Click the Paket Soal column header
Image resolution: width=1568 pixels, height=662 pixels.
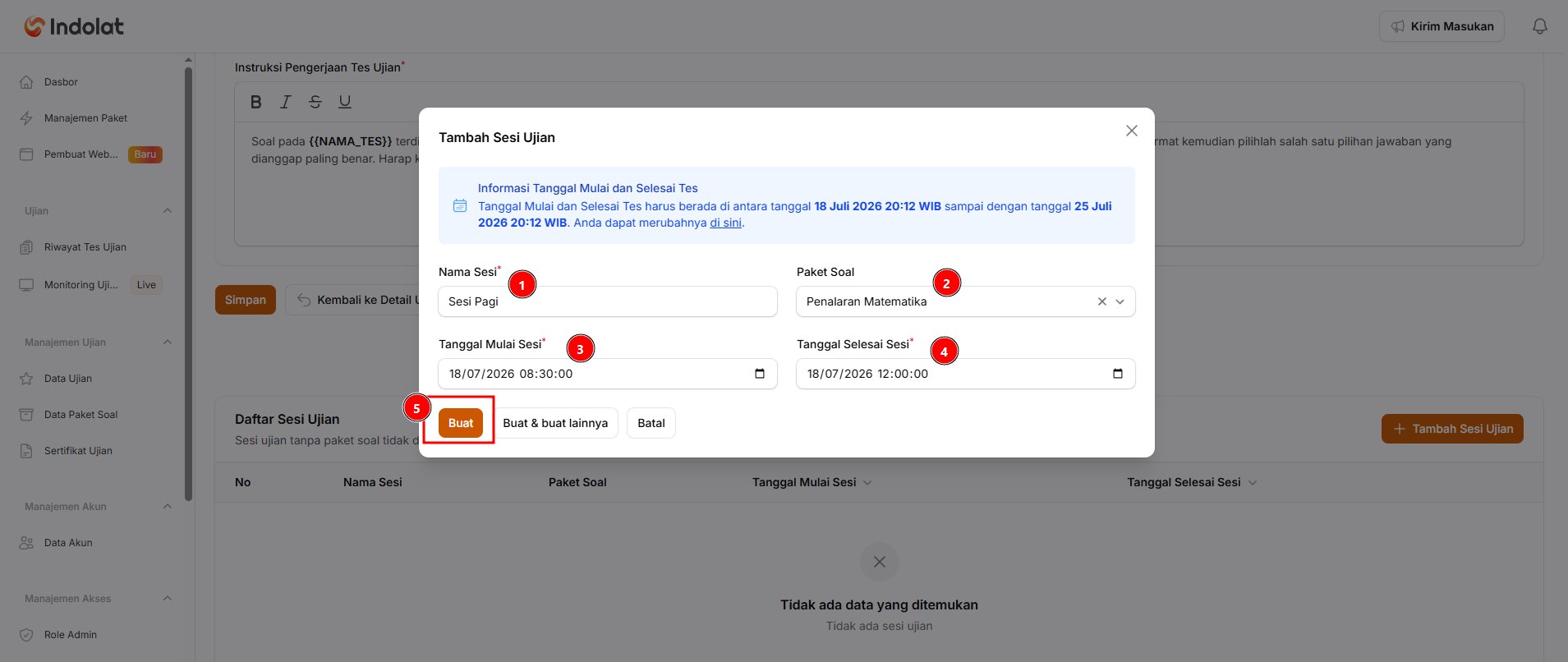577,482
